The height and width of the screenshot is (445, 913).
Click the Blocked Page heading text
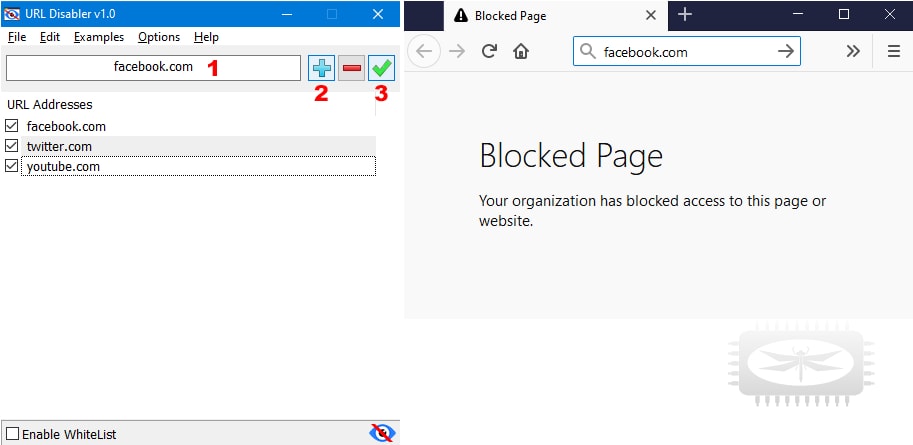(571, 156)
